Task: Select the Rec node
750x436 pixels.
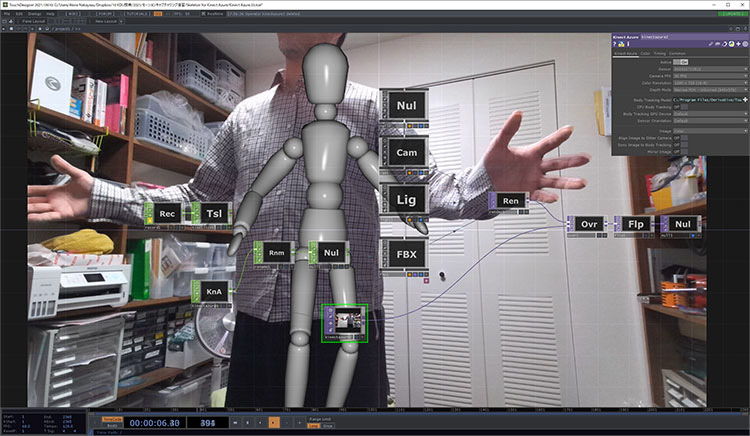Action: tap(167, 214)
